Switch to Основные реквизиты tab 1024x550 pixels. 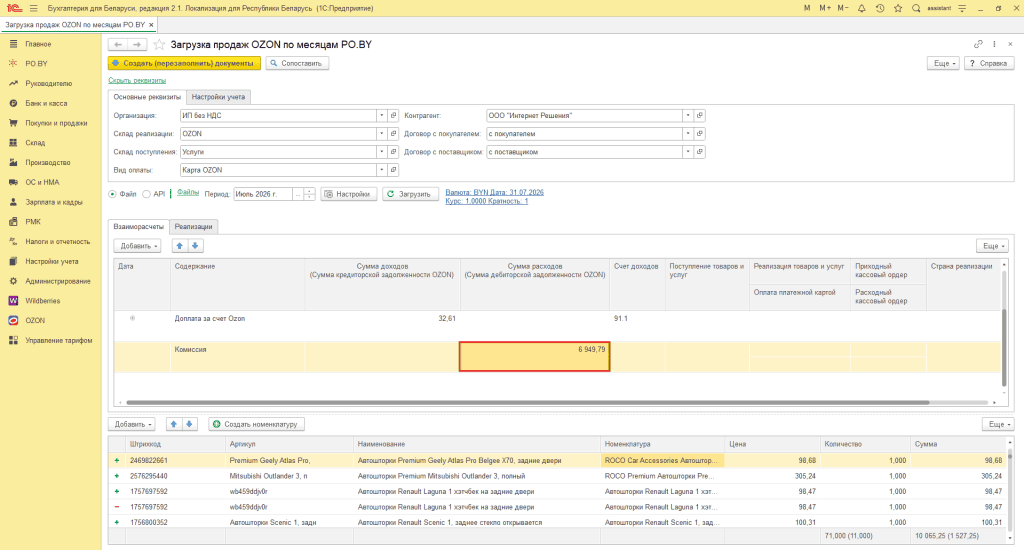tap(147, 97)
